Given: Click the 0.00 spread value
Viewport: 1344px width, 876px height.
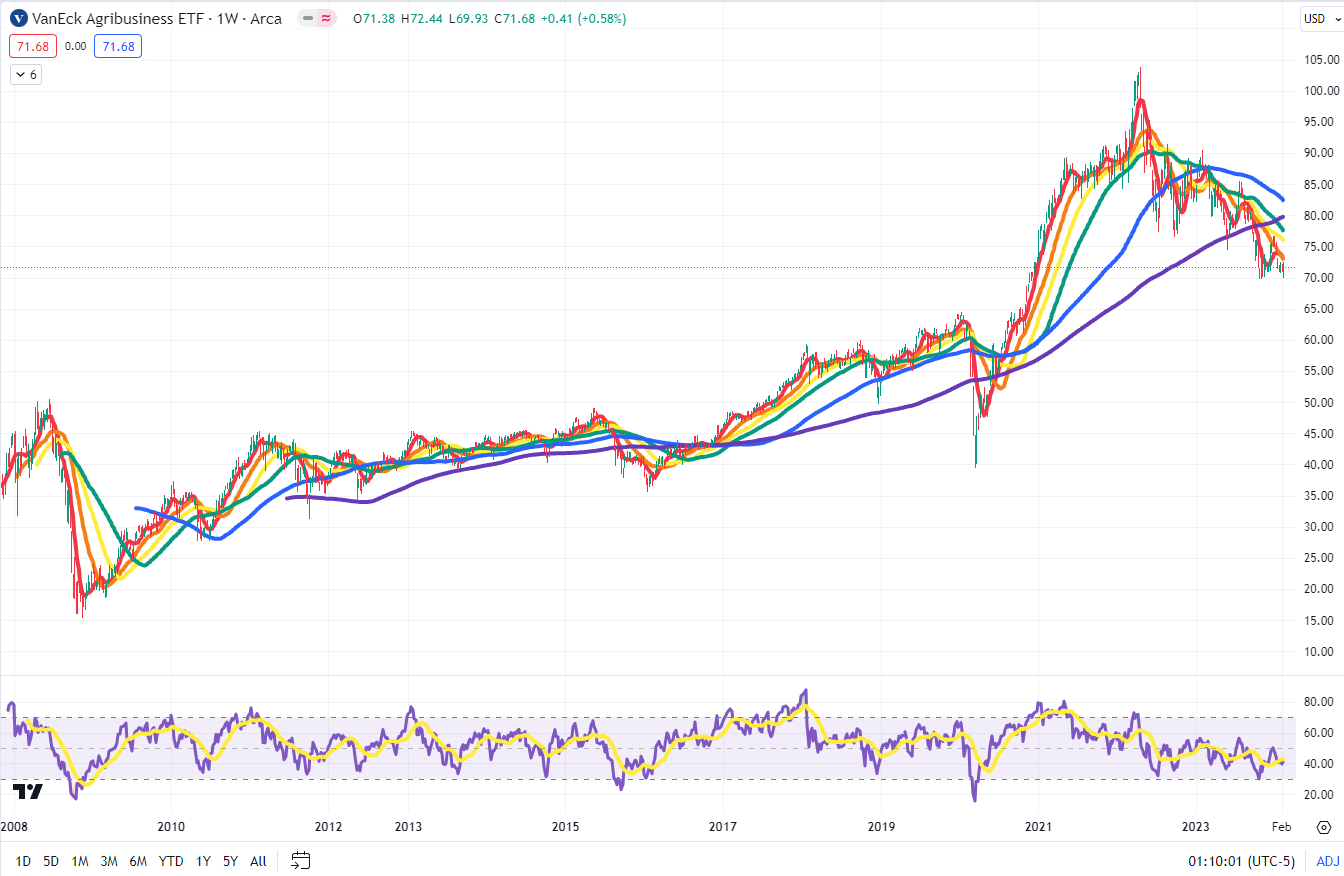Looking at the screenshot, I should click(x=75, y=46).
